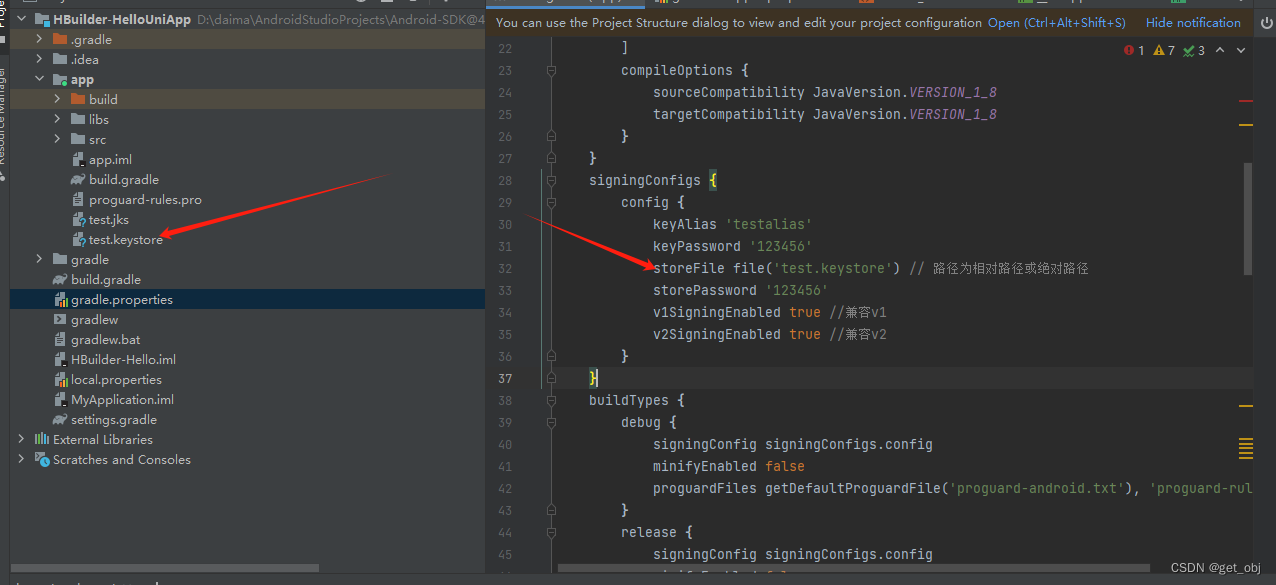Click the proguard-rules.pro file icon
The height and width of the screenshot is (585, 1276).
[80, 200]
